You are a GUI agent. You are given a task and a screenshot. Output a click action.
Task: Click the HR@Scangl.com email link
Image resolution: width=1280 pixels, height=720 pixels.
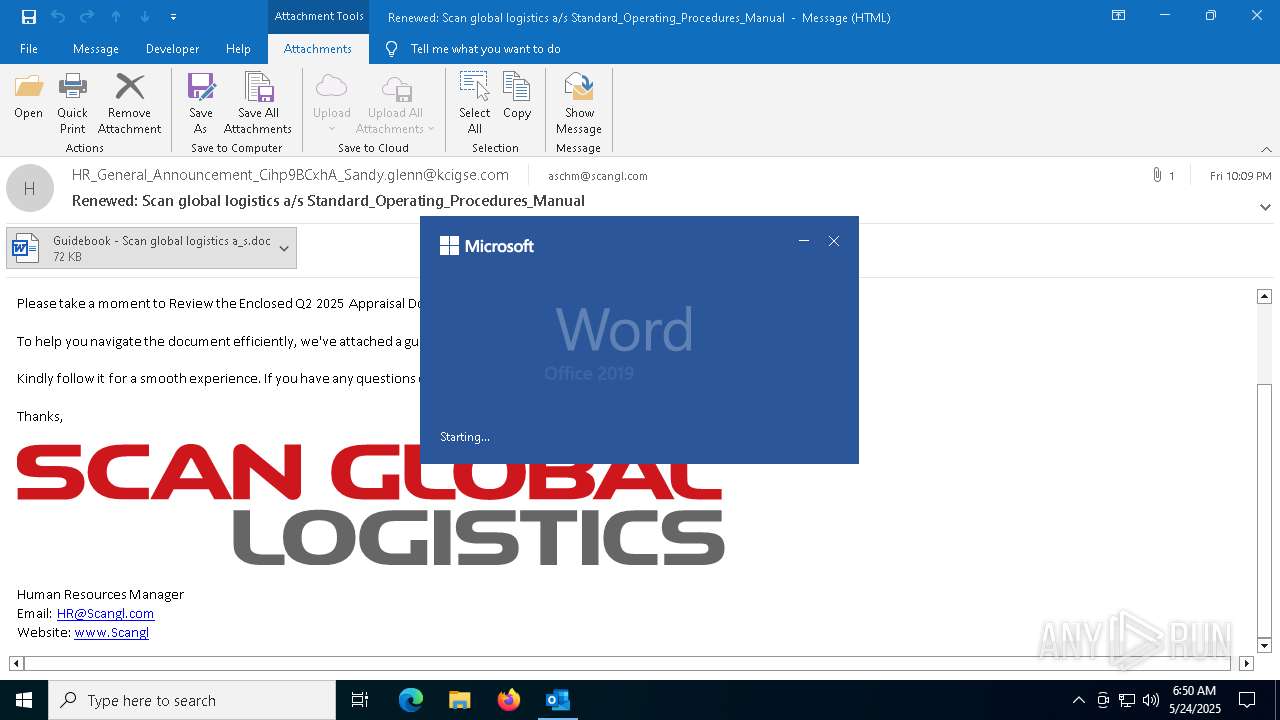105,613
